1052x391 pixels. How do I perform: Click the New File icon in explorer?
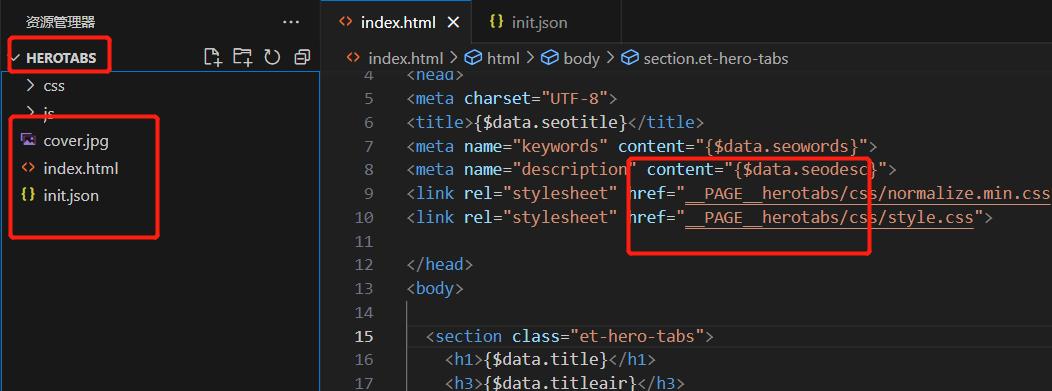pos(213,58)
